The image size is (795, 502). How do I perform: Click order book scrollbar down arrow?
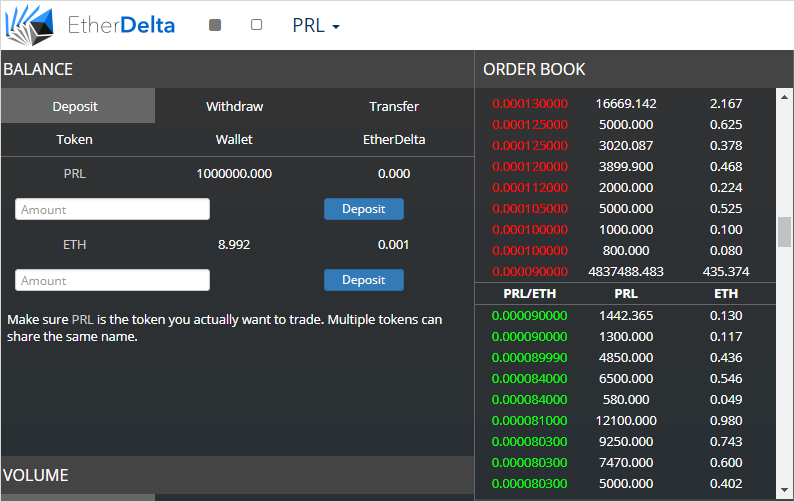click(784, 490)
